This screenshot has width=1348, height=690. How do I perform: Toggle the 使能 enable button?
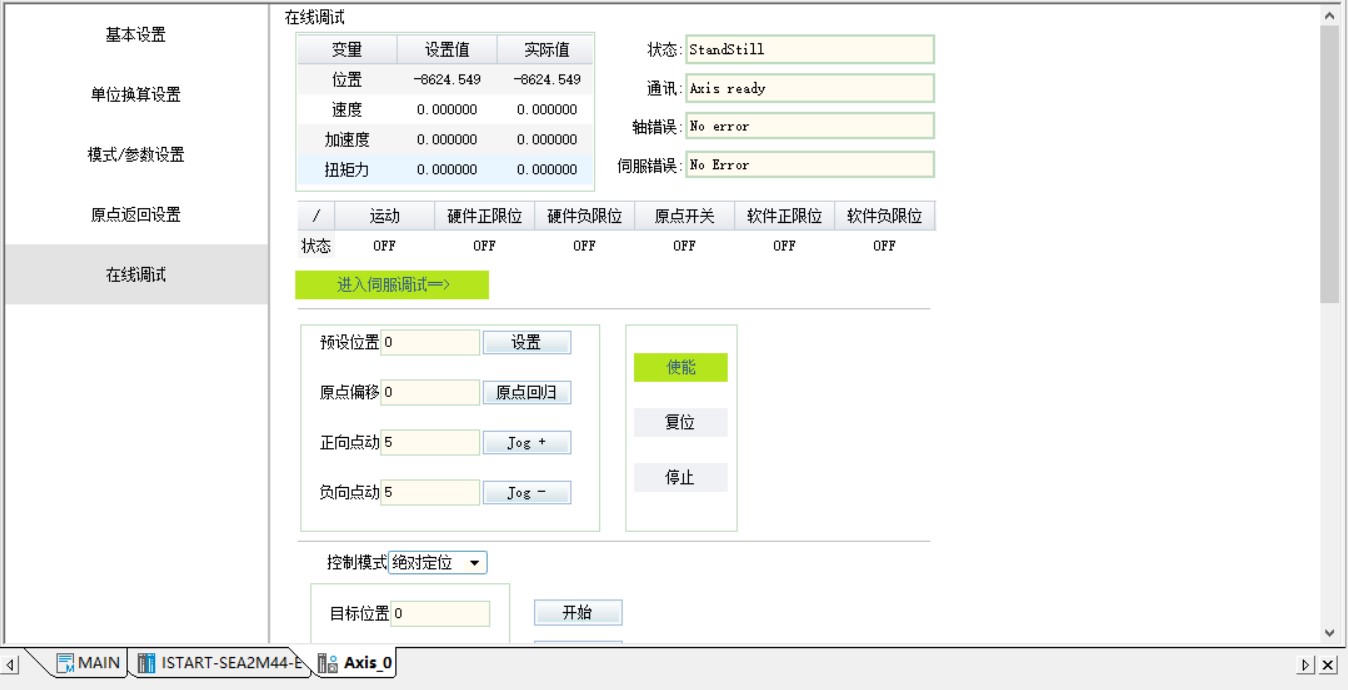[x=680, y=367]
